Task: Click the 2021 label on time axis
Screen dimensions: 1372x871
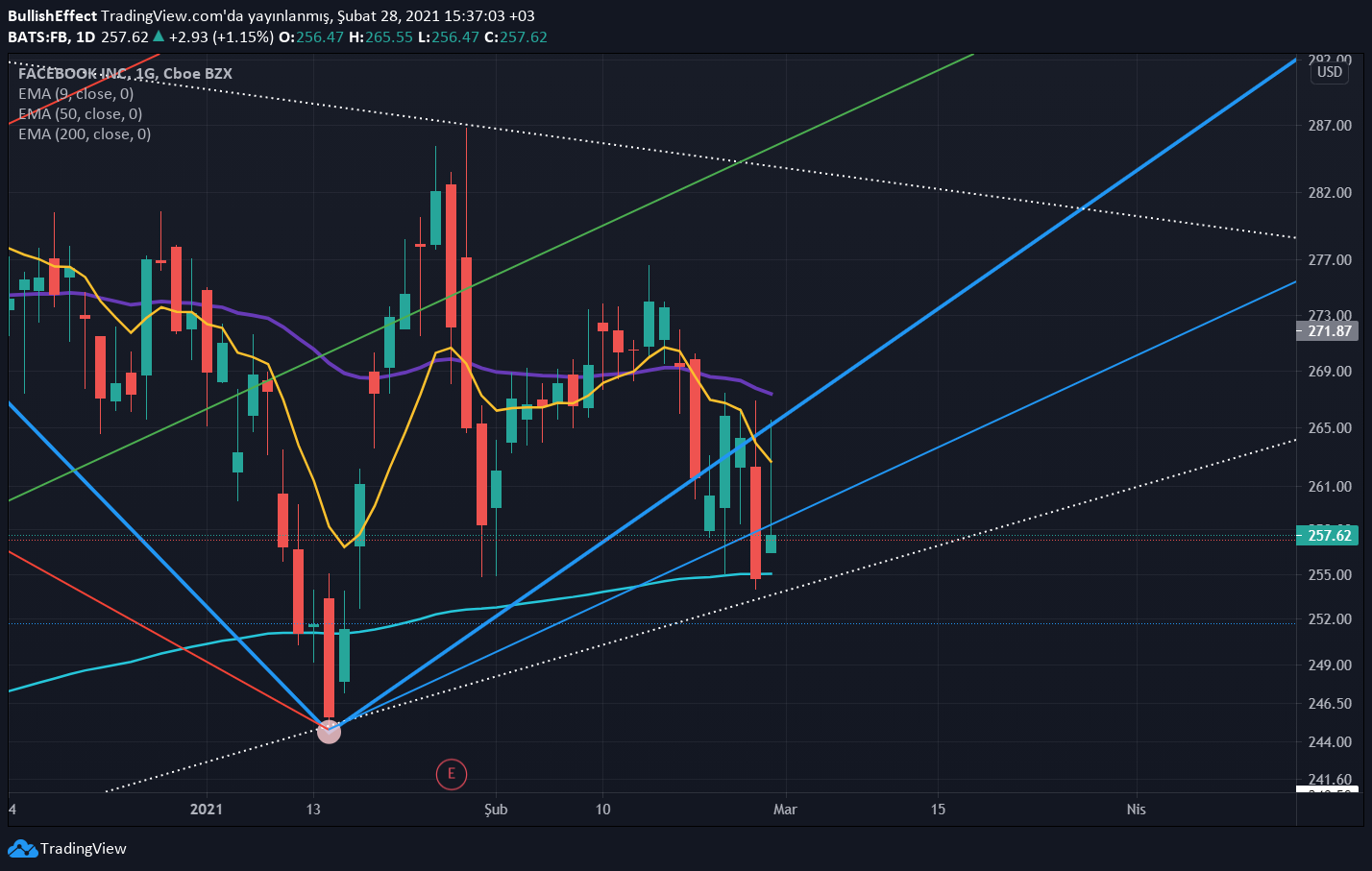Action: coord(207,810)
